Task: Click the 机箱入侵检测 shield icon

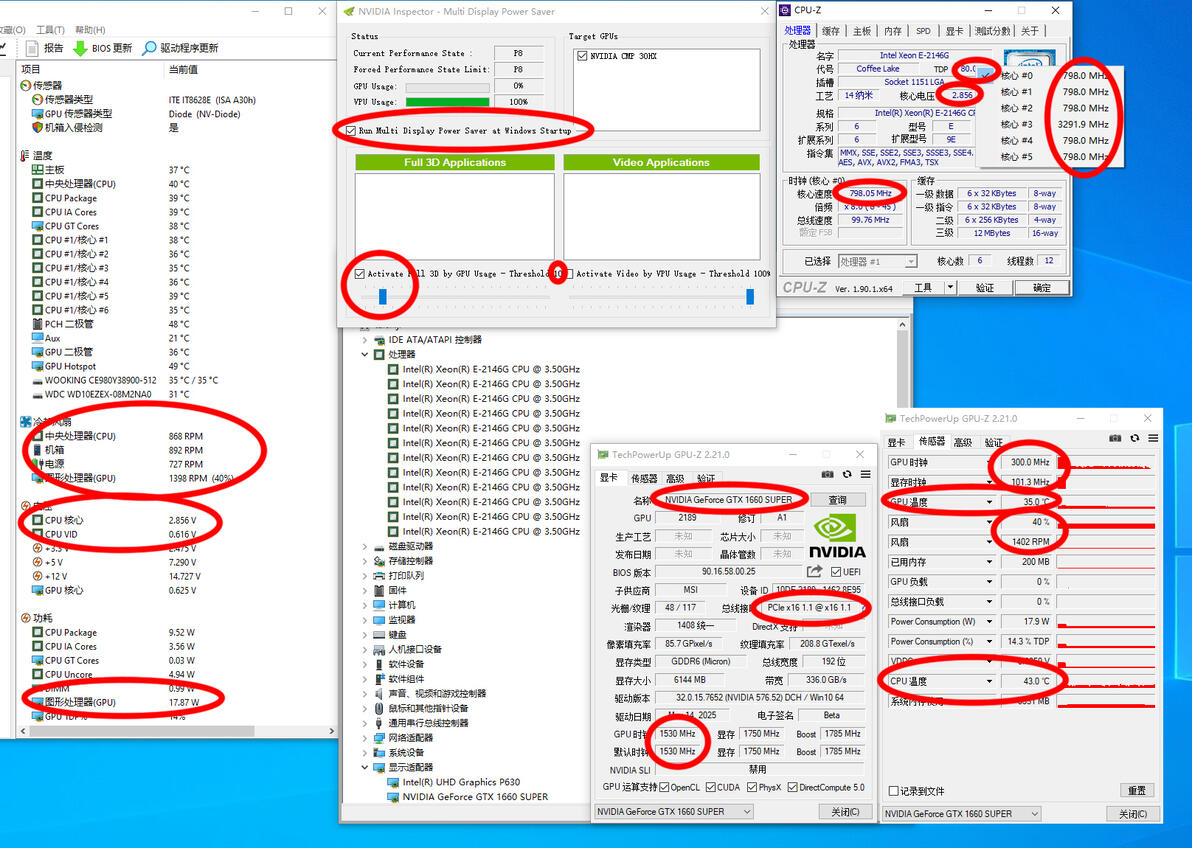Action: pyautogui.click(x=37, y=128)
